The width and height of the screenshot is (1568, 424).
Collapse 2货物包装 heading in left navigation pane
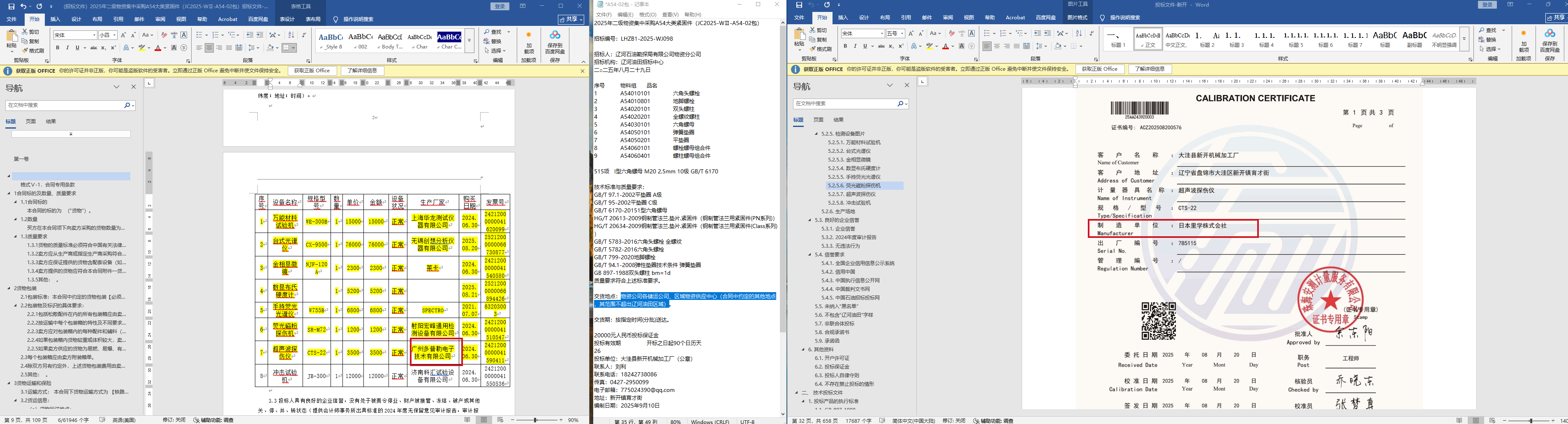[x=9, y=288]
